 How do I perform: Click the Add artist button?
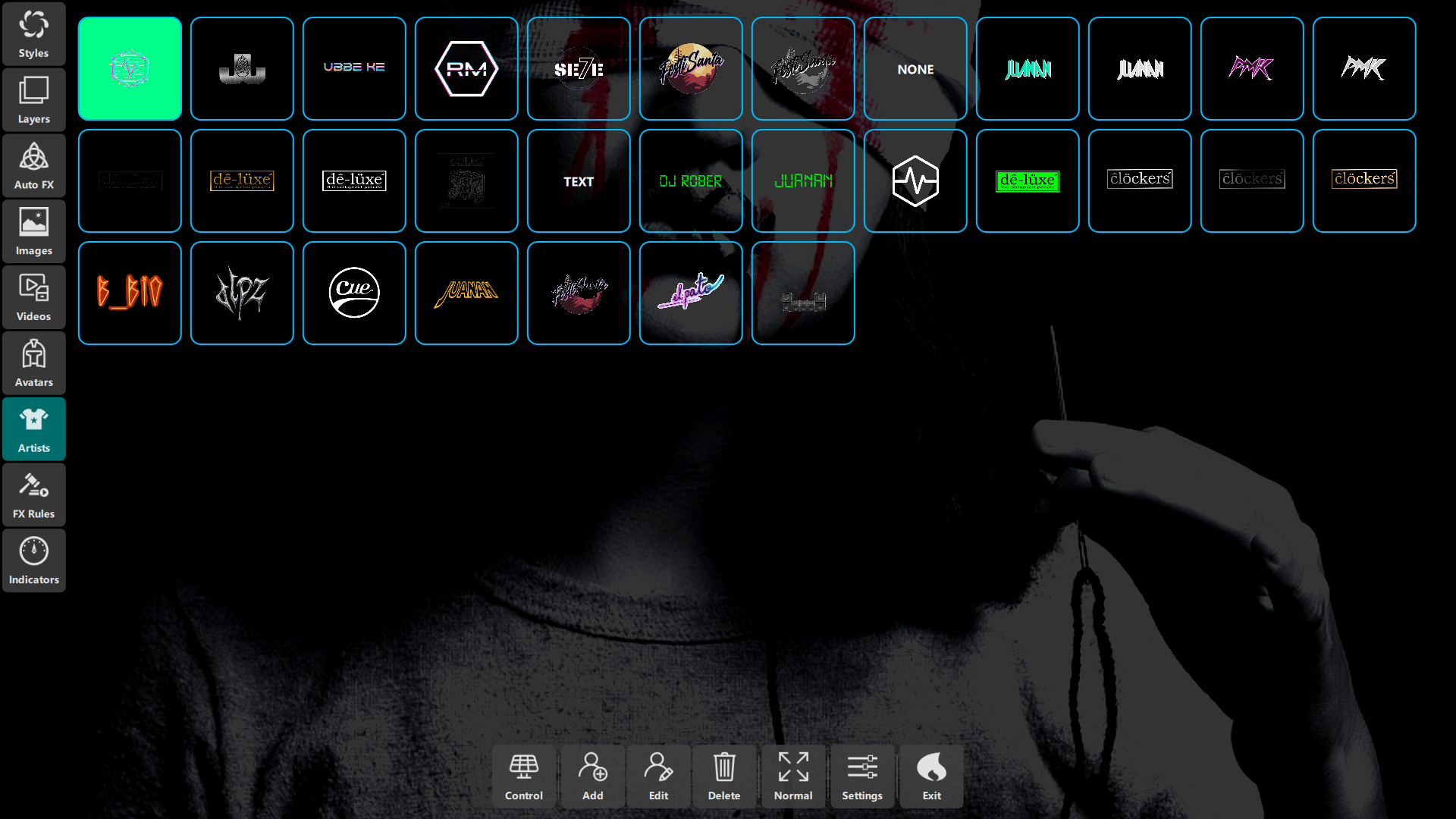tap(592, 775)
